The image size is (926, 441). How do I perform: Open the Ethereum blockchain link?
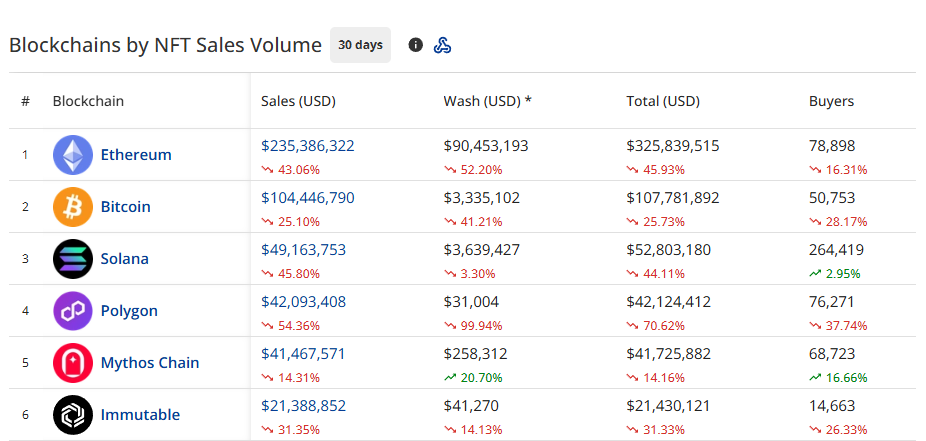136,155
